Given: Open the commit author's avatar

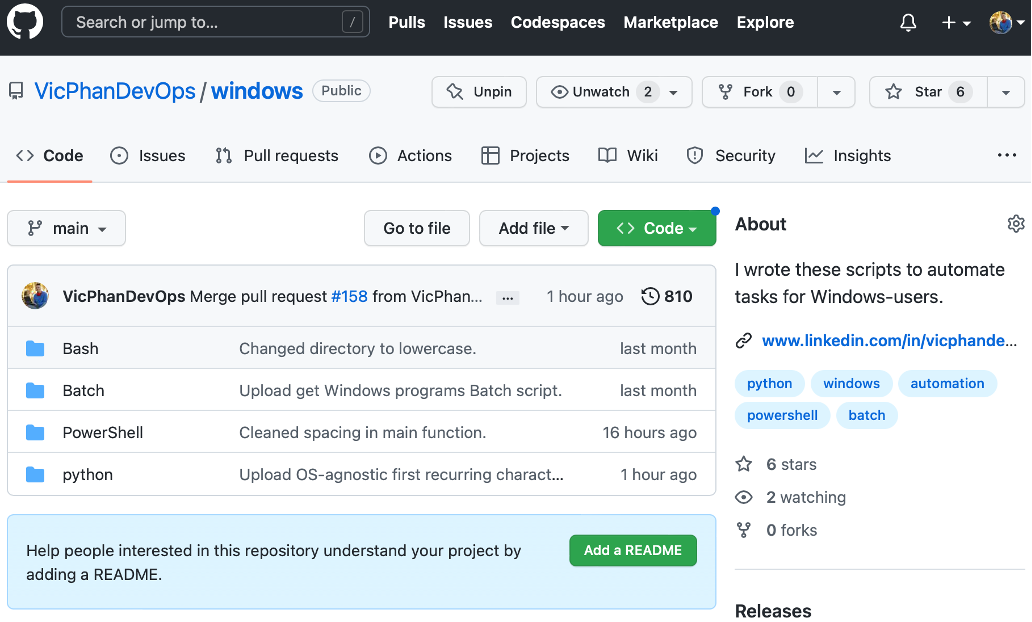Looking at the screenshot, I should point(35,296).
